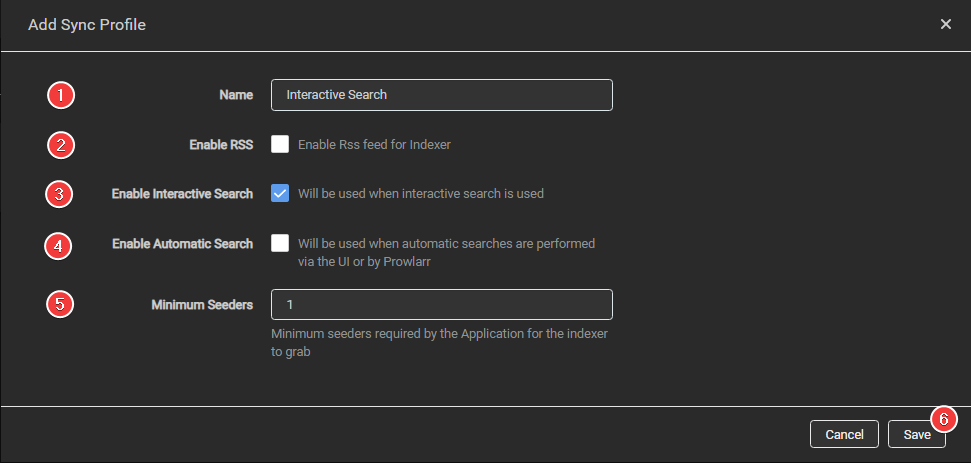
Task: Select red badge number 5
Action: pos(62,304)
